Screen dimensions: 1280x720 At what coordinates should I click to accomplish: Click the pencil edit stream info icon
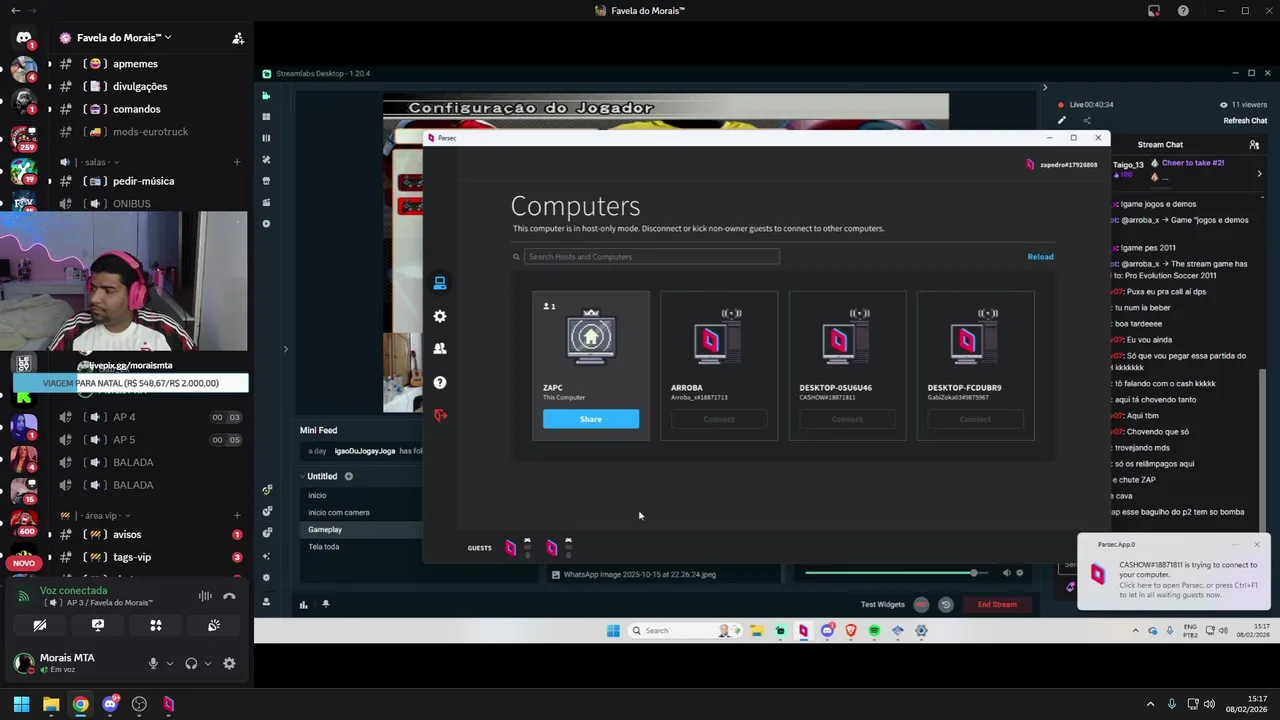coord(1062,121)
